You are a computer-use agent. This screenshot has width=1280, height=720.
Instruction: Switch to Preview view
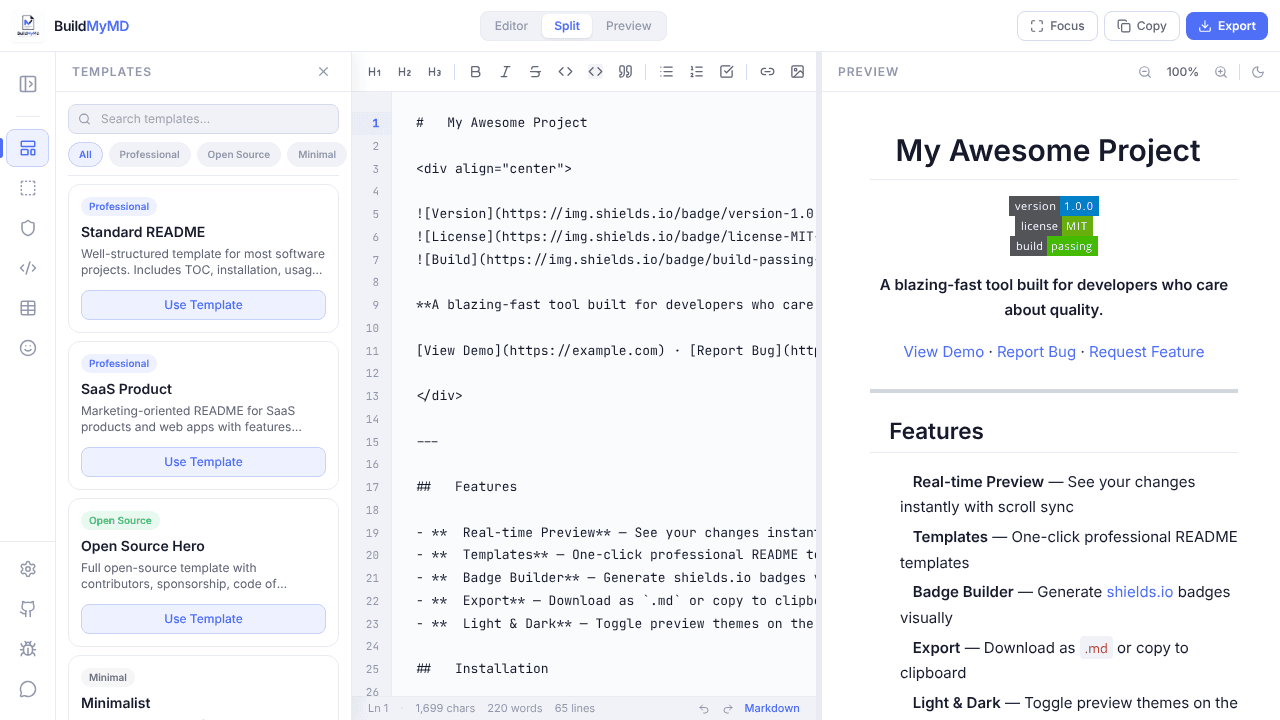629,26
